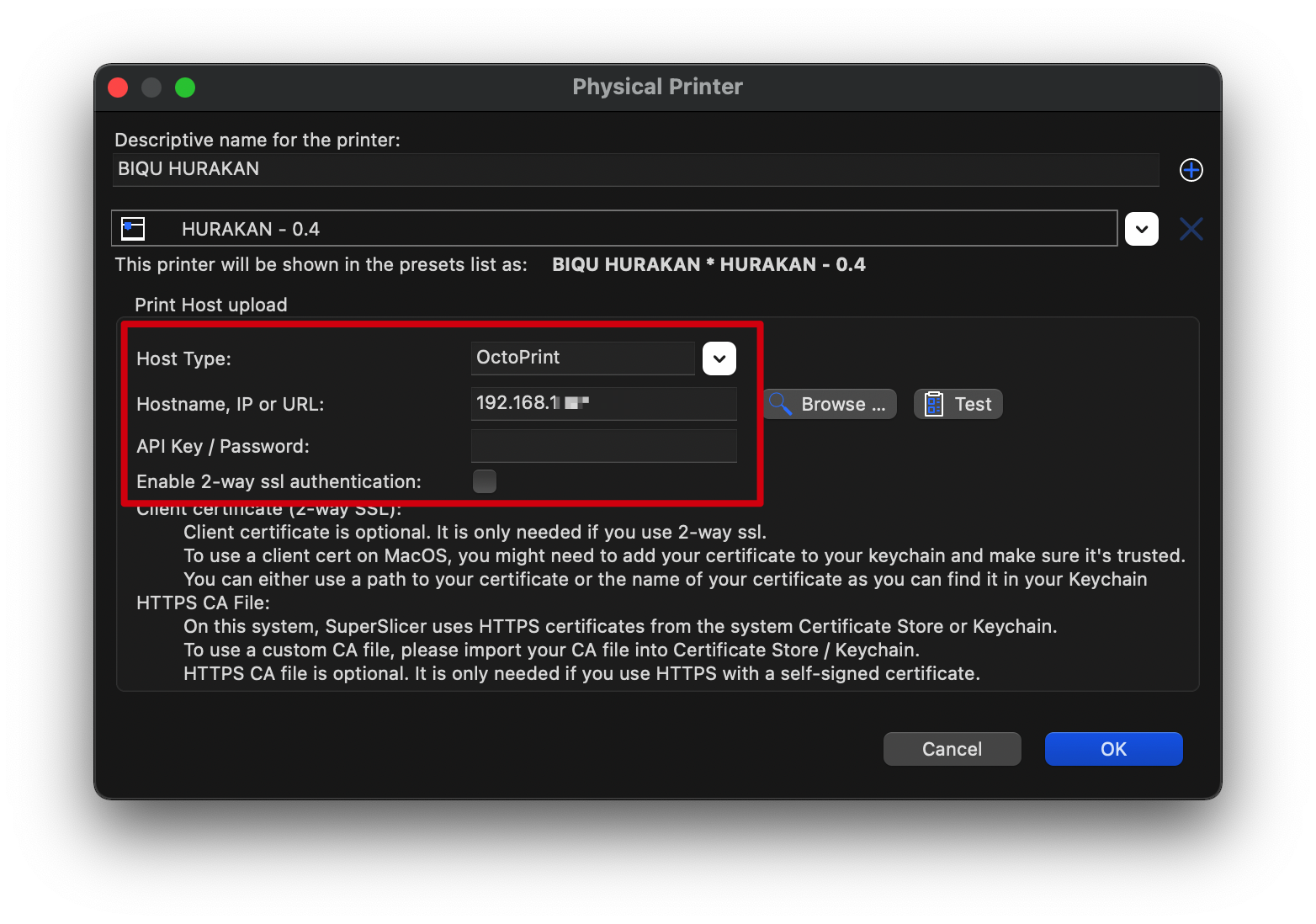Image resolution: width=1316 pixels, height=924 pixels.
Task: Click the OctoPrint host type field
Action: pyautogui.click(x=582, y=358)
